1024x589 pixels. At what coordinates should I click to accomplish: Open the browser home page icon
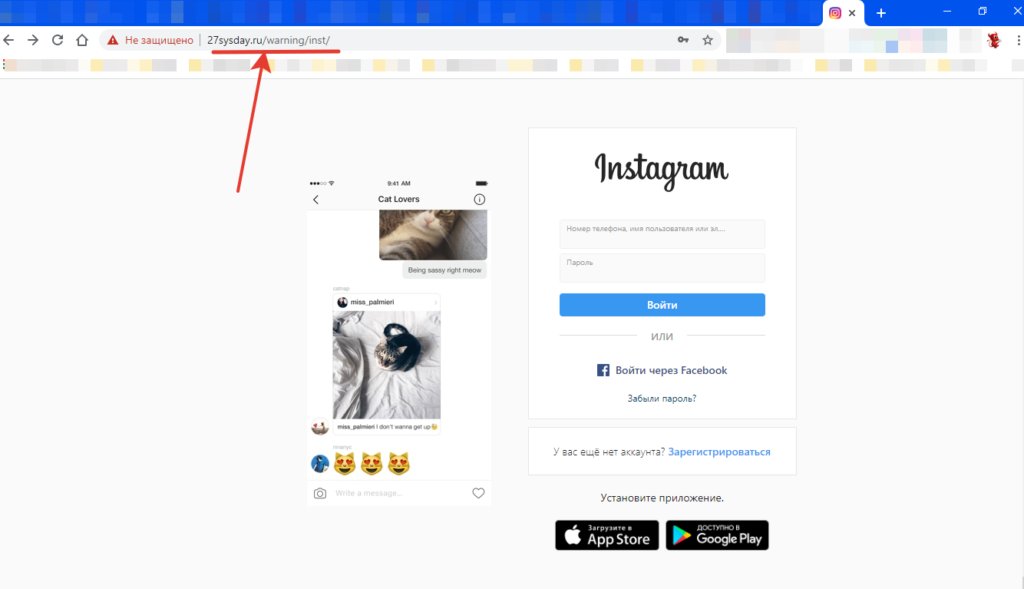click(82, 40)
